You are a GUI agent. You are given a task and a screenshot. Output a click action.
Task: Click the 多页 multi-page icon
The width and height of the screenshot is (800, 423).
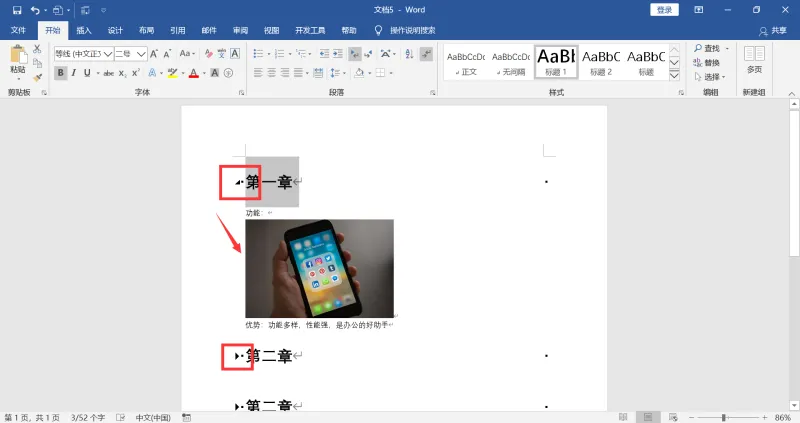[x=754, y=60]
